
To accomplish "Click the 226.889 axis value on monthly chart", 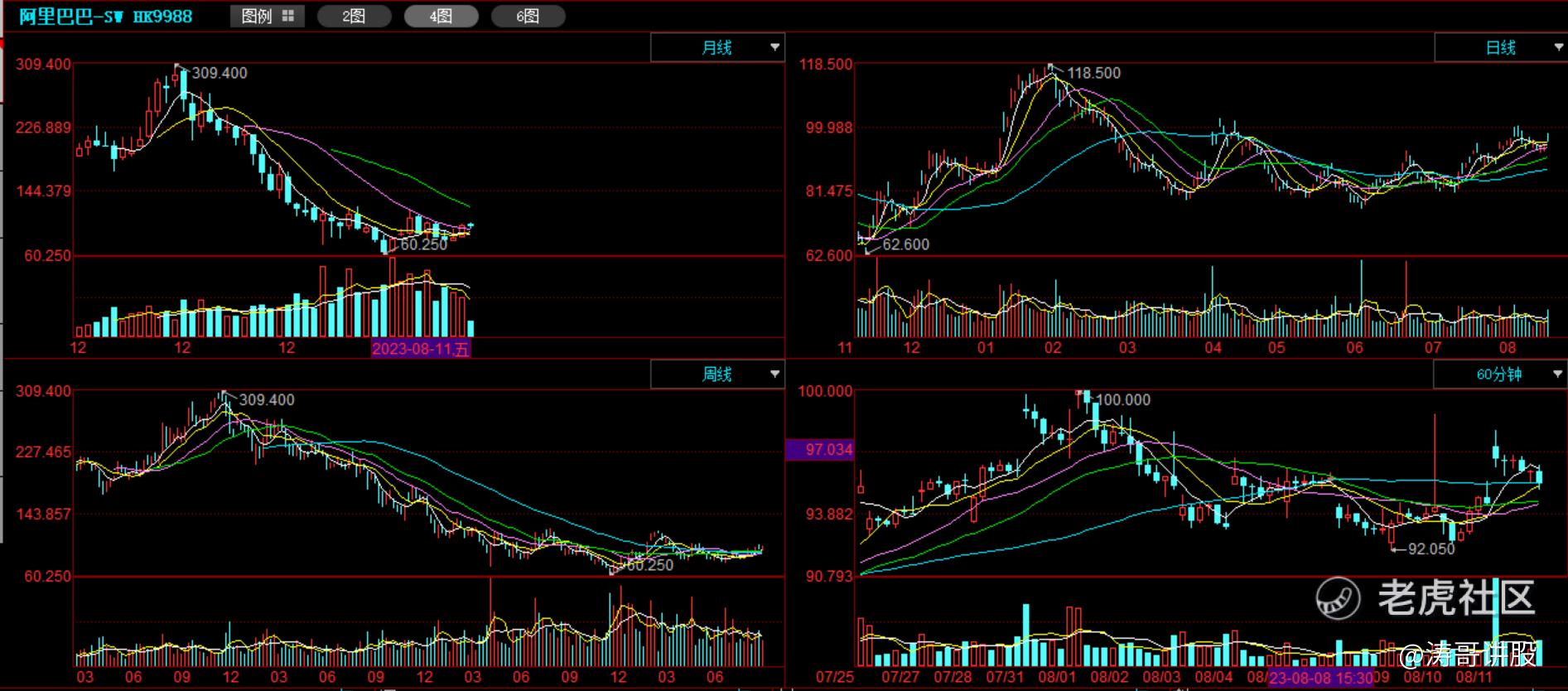I will click(x=43, y=128).
